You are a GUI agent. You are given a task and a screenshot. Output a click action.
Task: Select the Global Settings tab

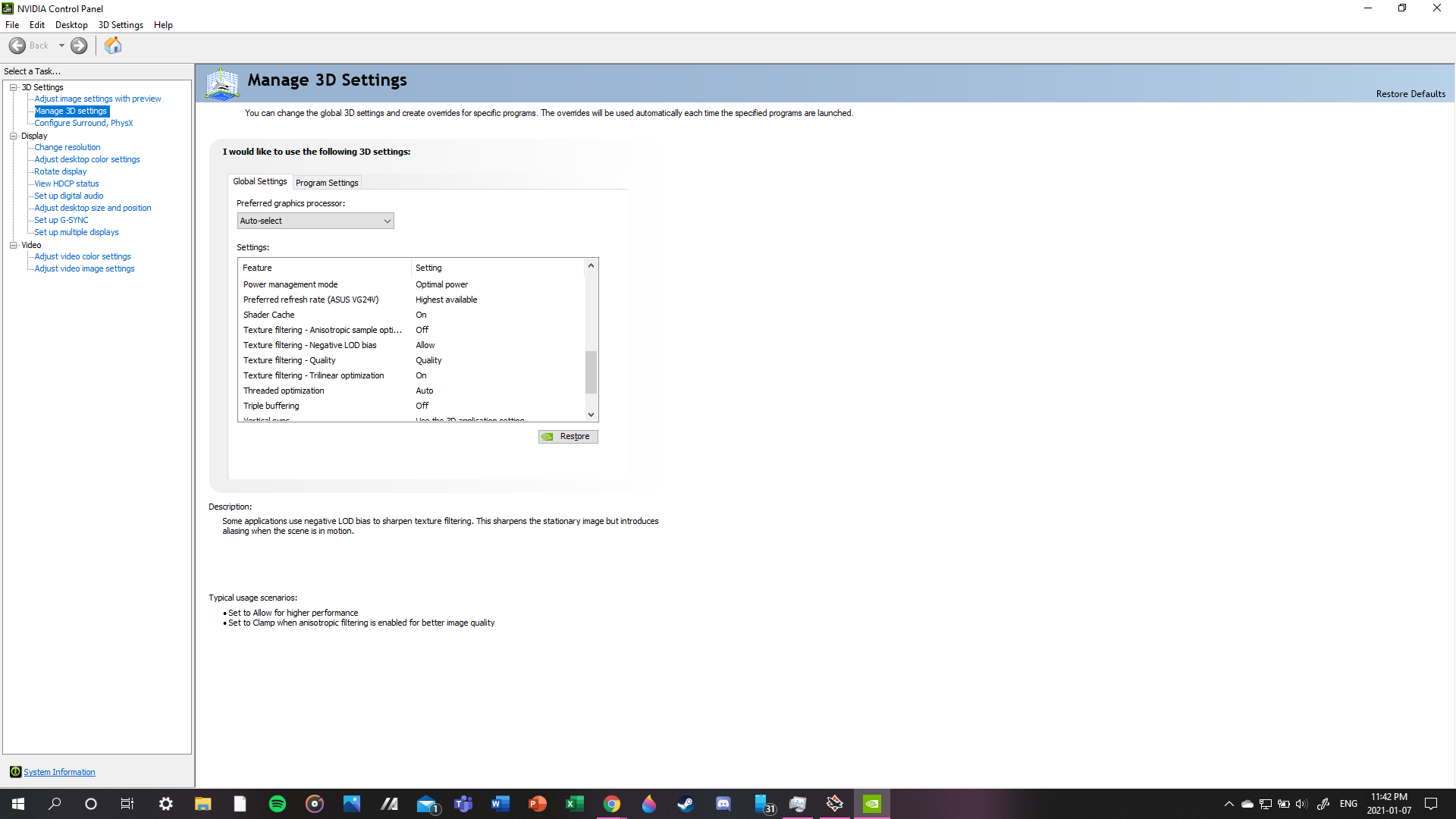[260, 181]
